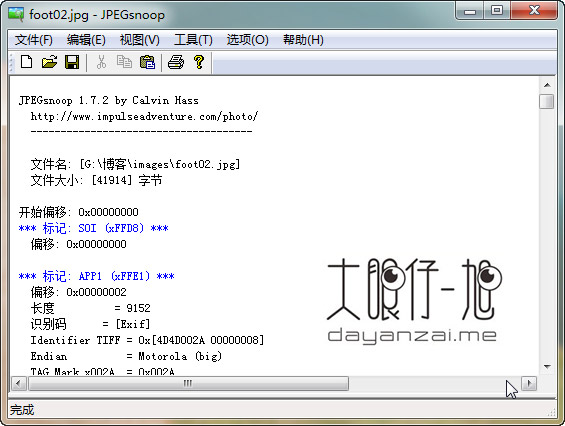Click the Identifier TIFF hex value line
Screen dimensions: 565x426
click(147, 340)
